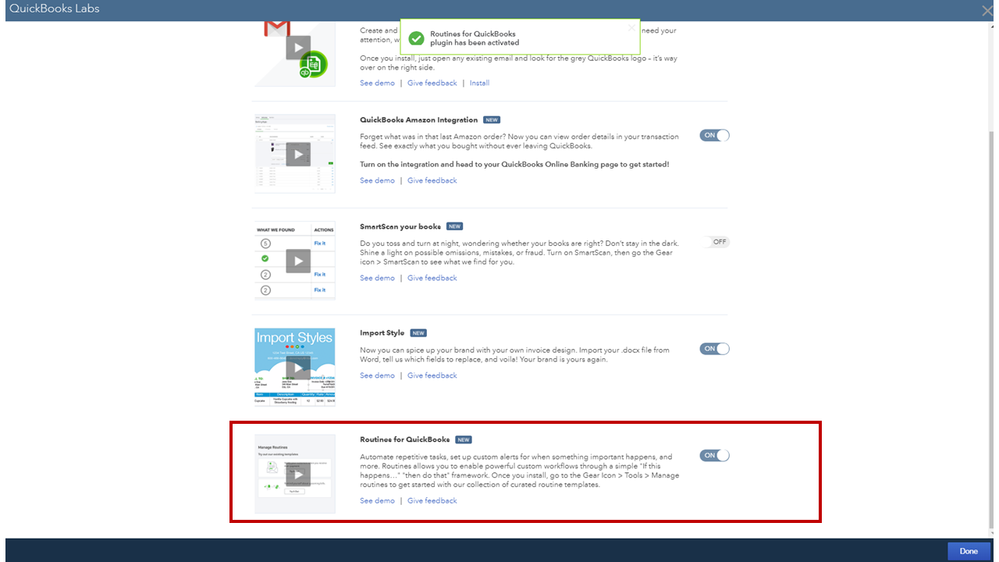Give feedback on Import Style
The image size is (999, 562).
click(x=432, y=375)
